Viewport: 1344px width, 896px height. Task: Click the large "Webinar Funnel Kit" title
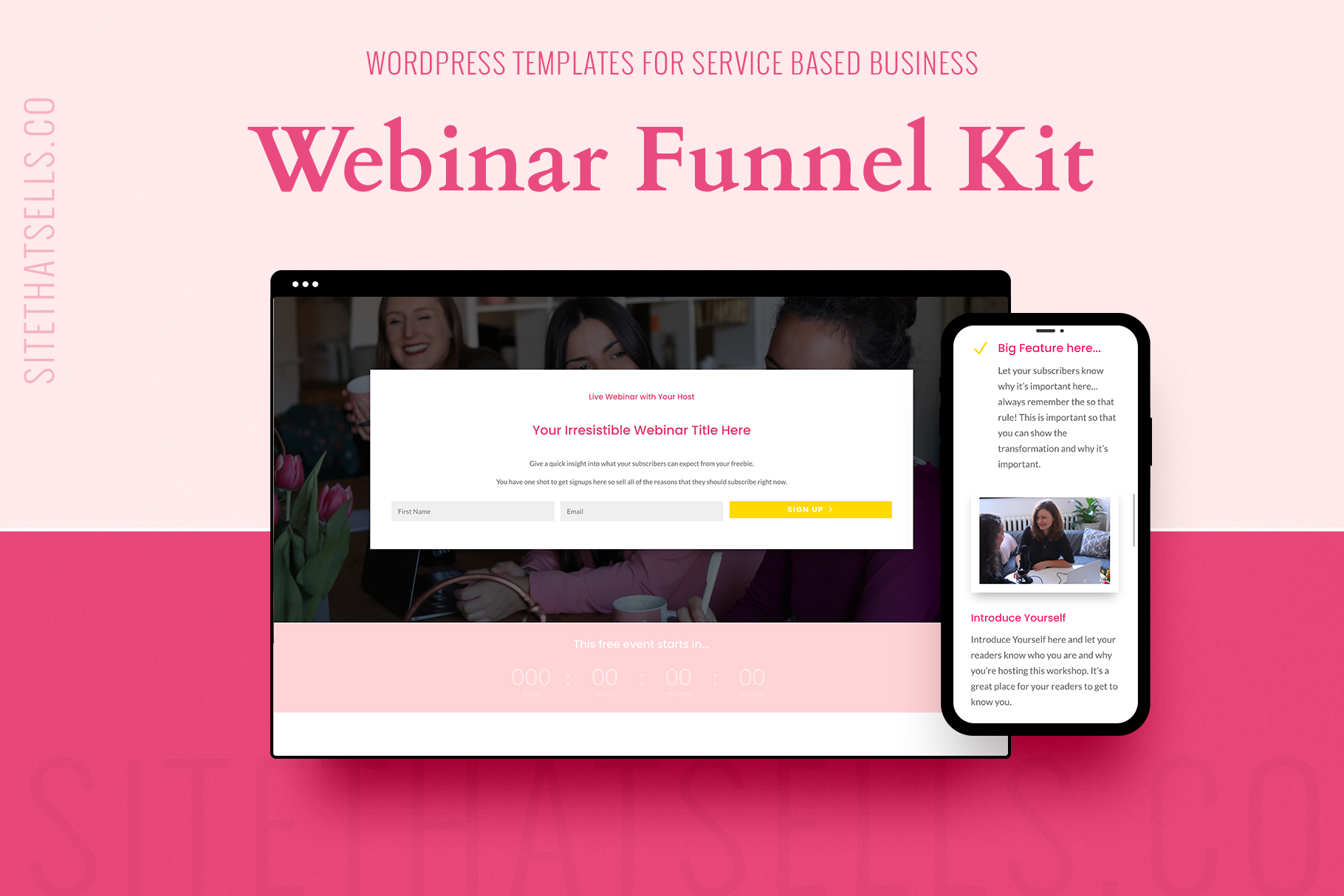671,159
